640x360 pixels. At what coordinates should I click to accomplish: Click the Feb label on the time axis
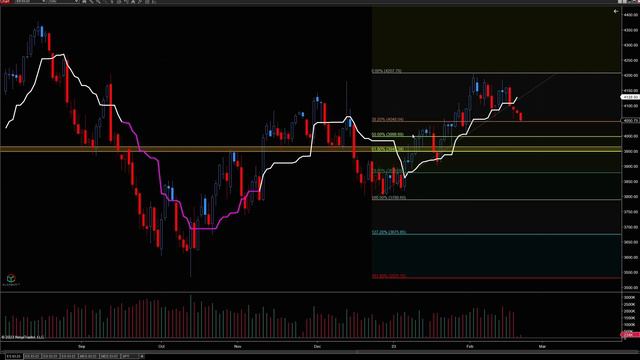pyautogui.click(x=470, y=347)
